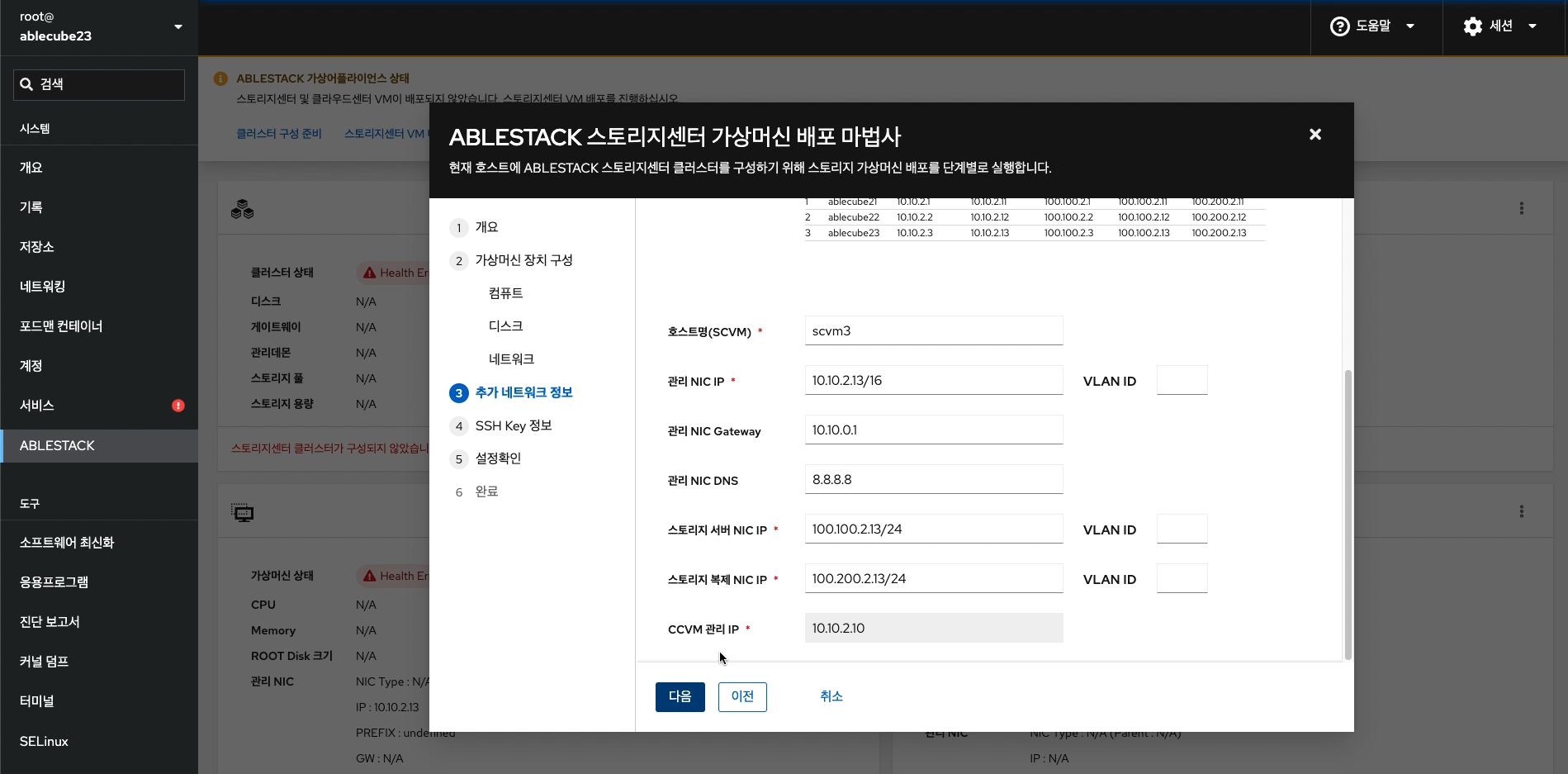1568x774 pixels.
Task: Open help via the question mark icon
Action: tap(1339, 26)
